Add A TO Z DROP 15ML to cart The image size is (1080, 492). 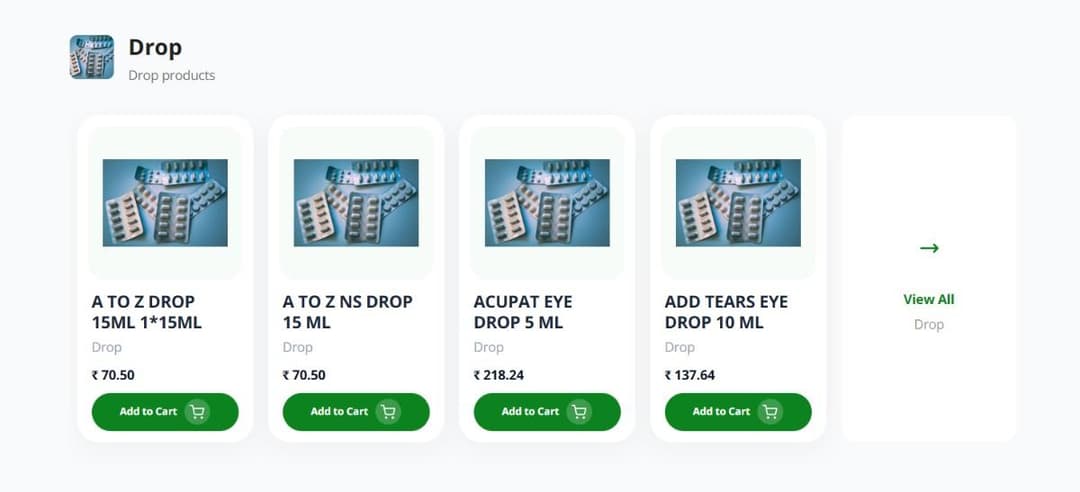(x=149, y=412)
